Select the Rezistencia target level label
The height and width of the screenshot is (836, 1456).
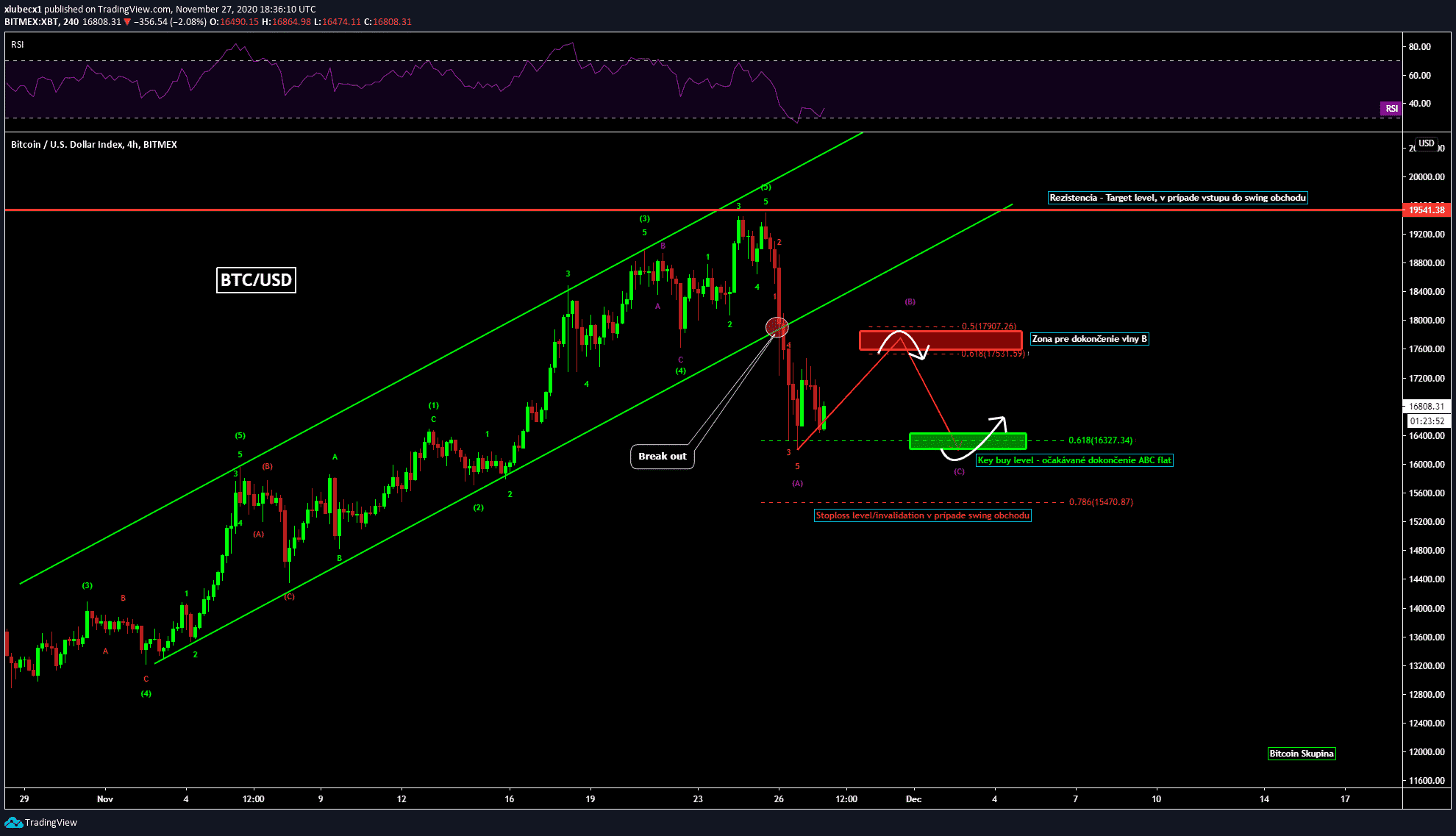click(x=1177, y=198)
